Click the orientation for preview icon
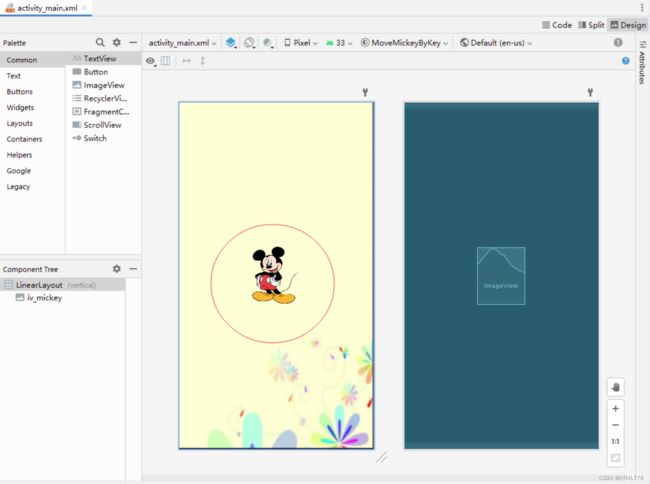650x484 pixels. [249, 43]
